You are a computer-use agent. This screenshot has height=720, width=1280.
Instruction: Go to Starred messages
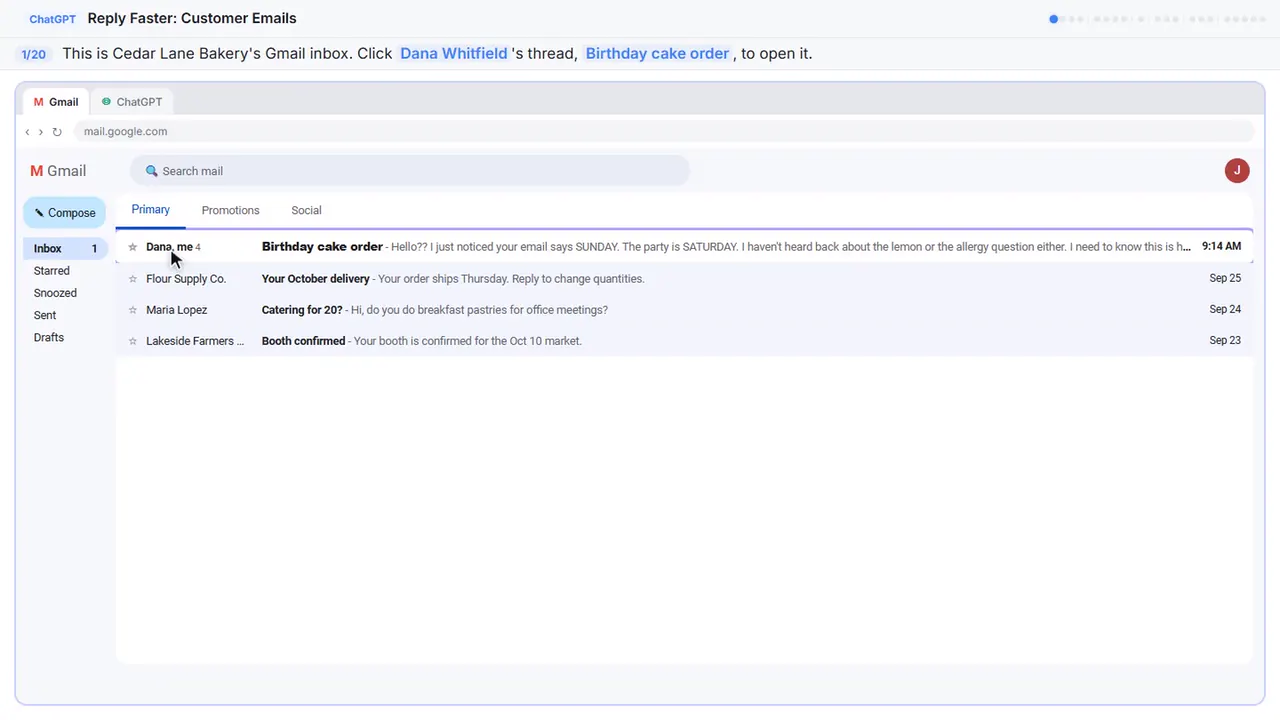point(52,271)
